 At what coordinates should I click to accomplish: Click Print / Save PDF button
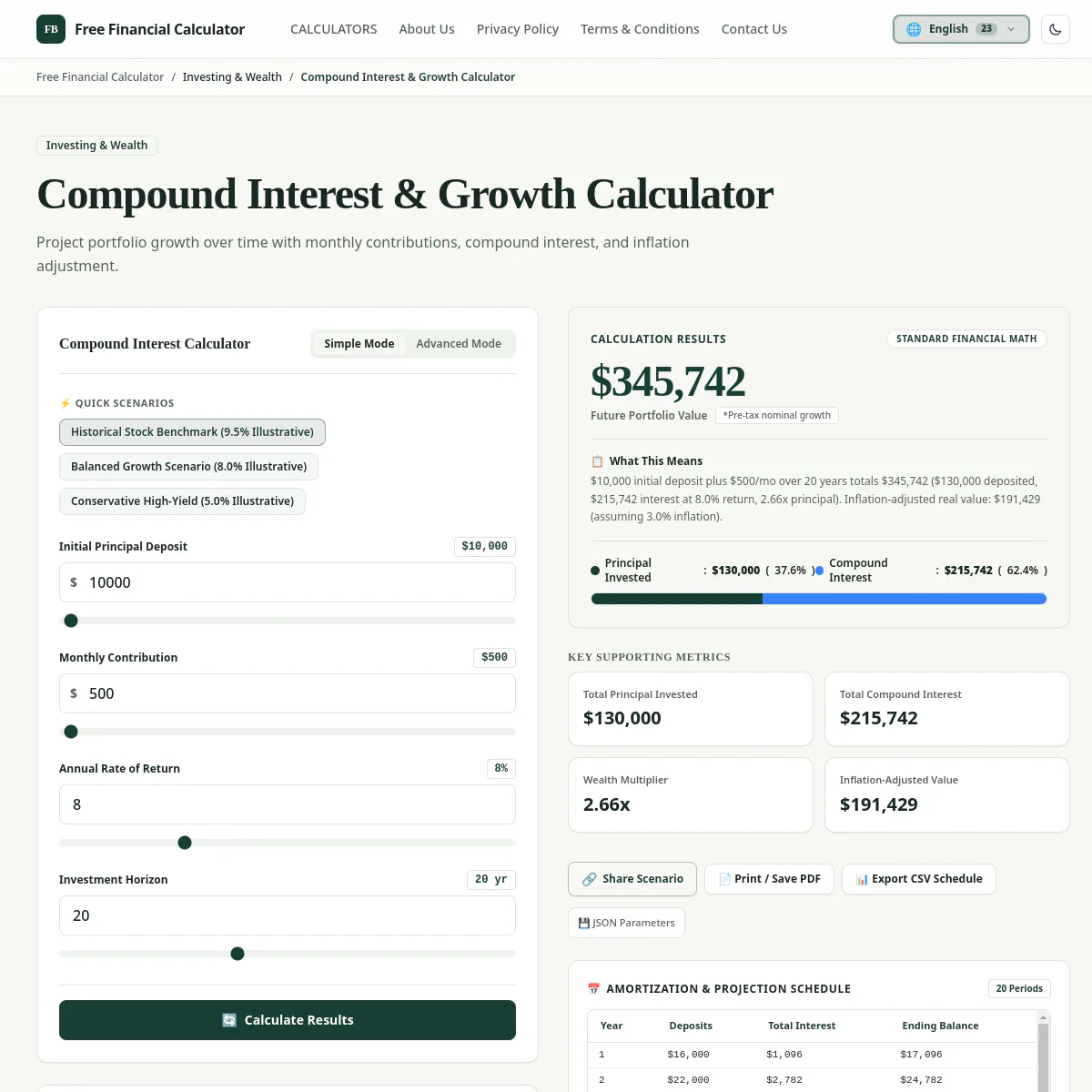tap(770, 879)
